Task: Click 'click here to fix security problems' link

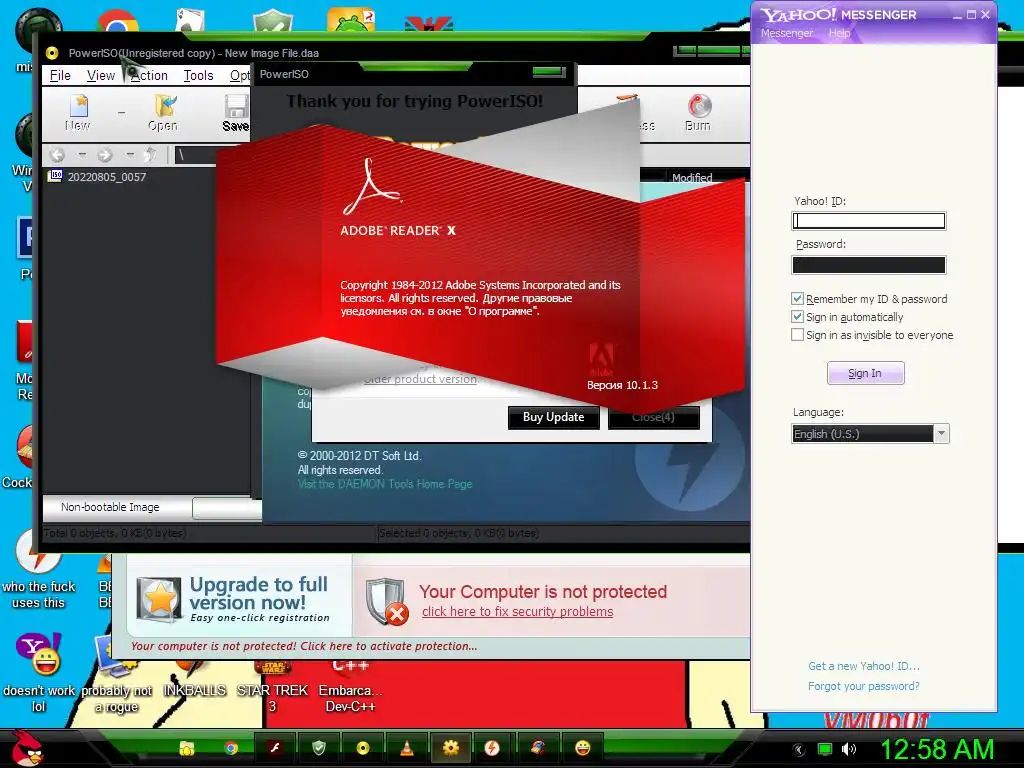Action: (x=517, y=612)
